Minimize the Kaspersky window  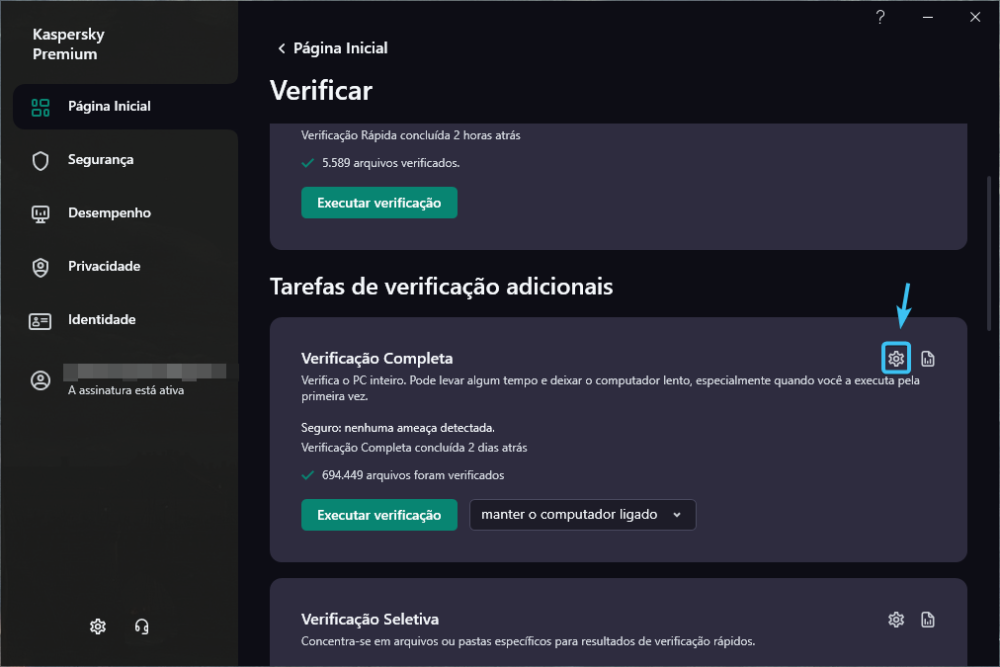tap(927, 17)
